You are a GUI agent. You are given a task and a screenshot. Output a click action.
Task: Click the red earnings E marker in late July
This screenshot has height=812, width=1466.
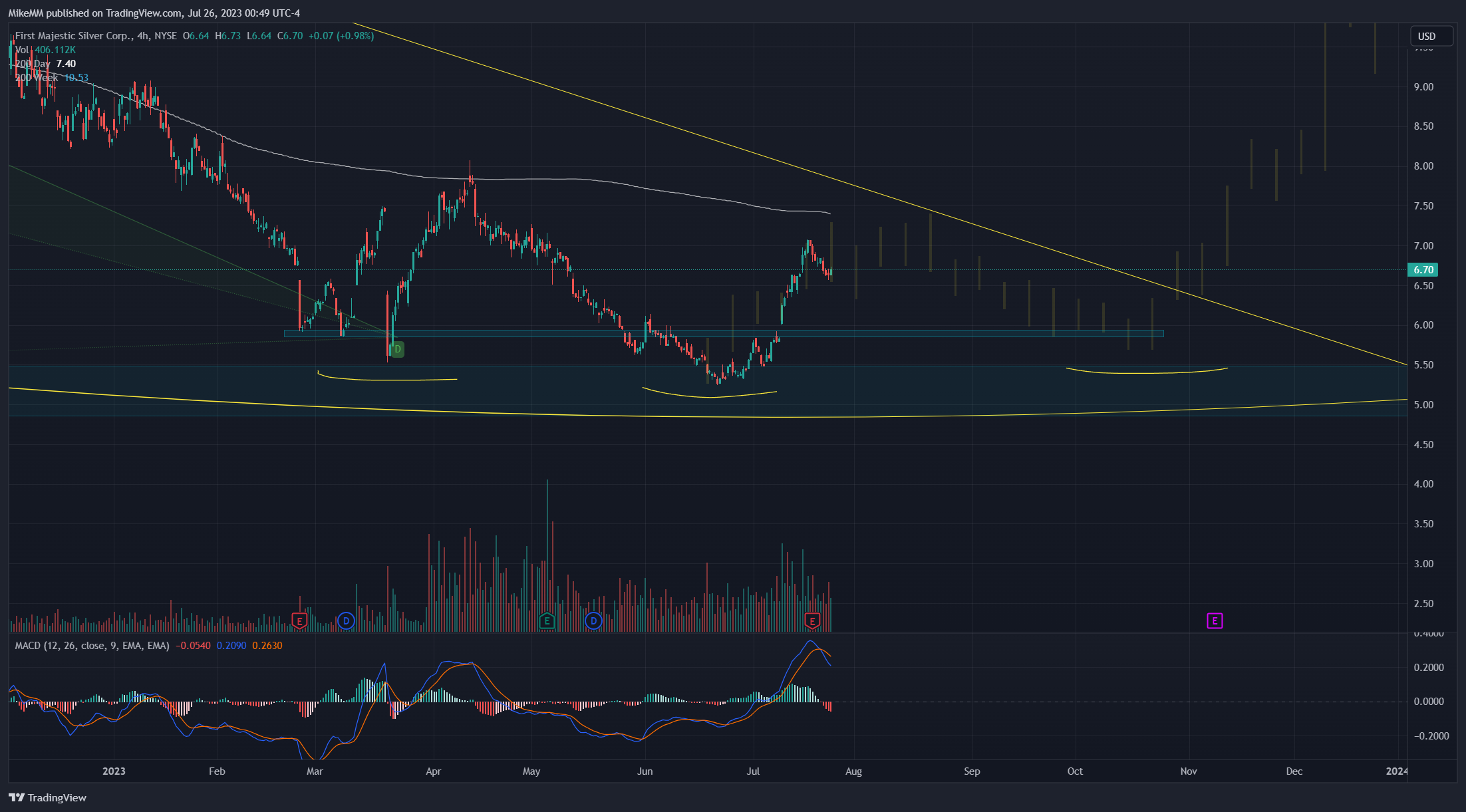[812, 621]
